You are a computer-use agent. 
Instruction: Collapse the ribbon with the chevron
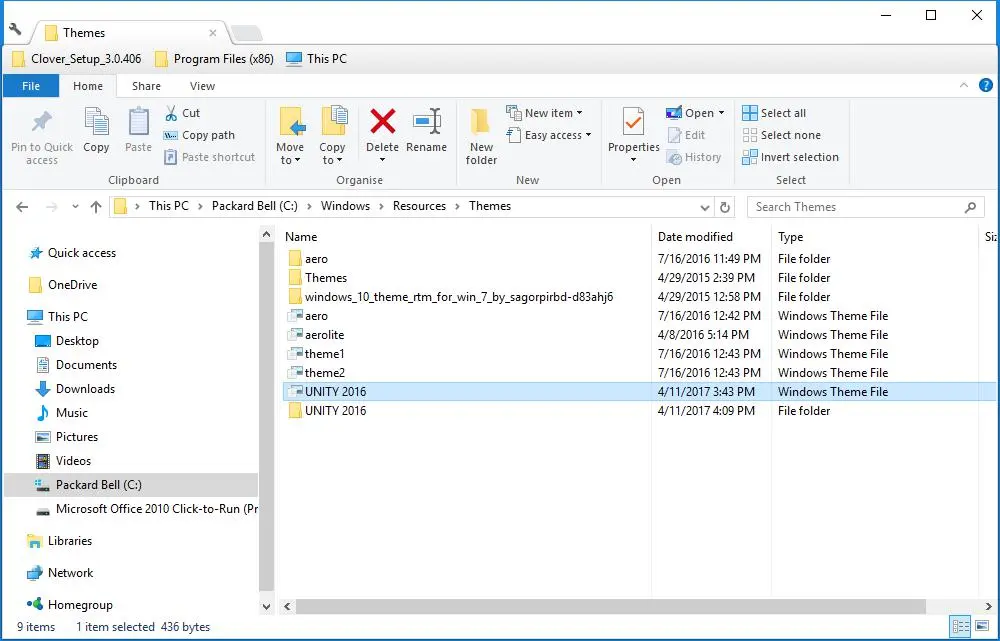(964, 85)
